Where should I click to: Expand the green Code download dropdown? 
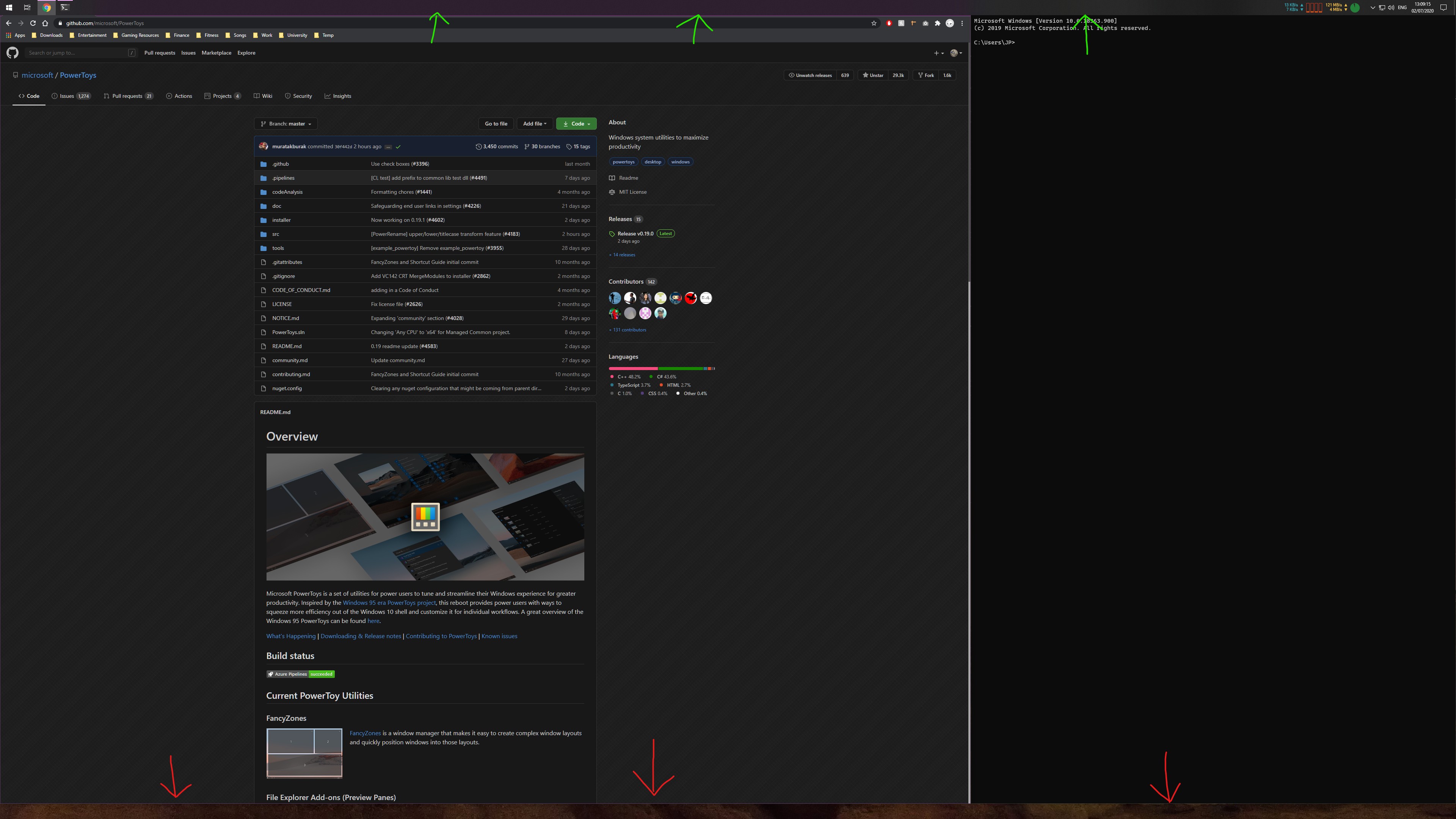576,124
